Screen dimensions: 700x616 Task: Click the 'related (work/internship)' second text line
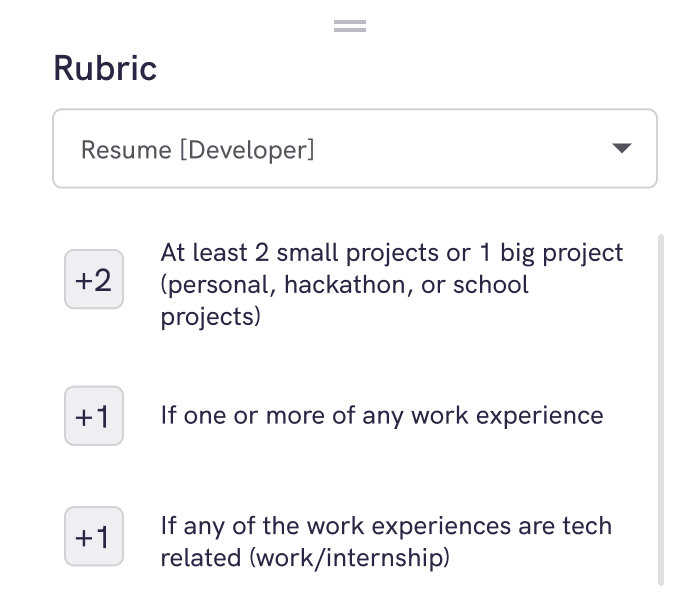pos(304,556)
